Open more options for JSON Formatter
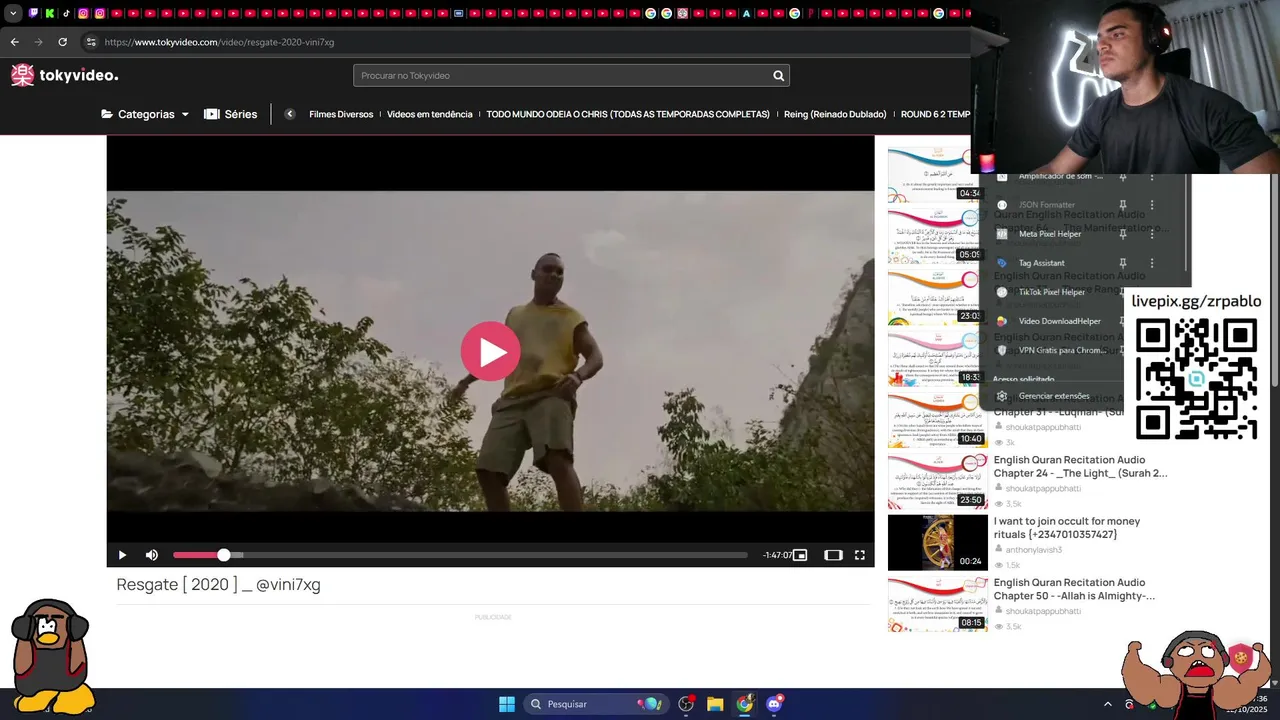This screenshot has height=720, width=1280. click(x=1152, y=205)
